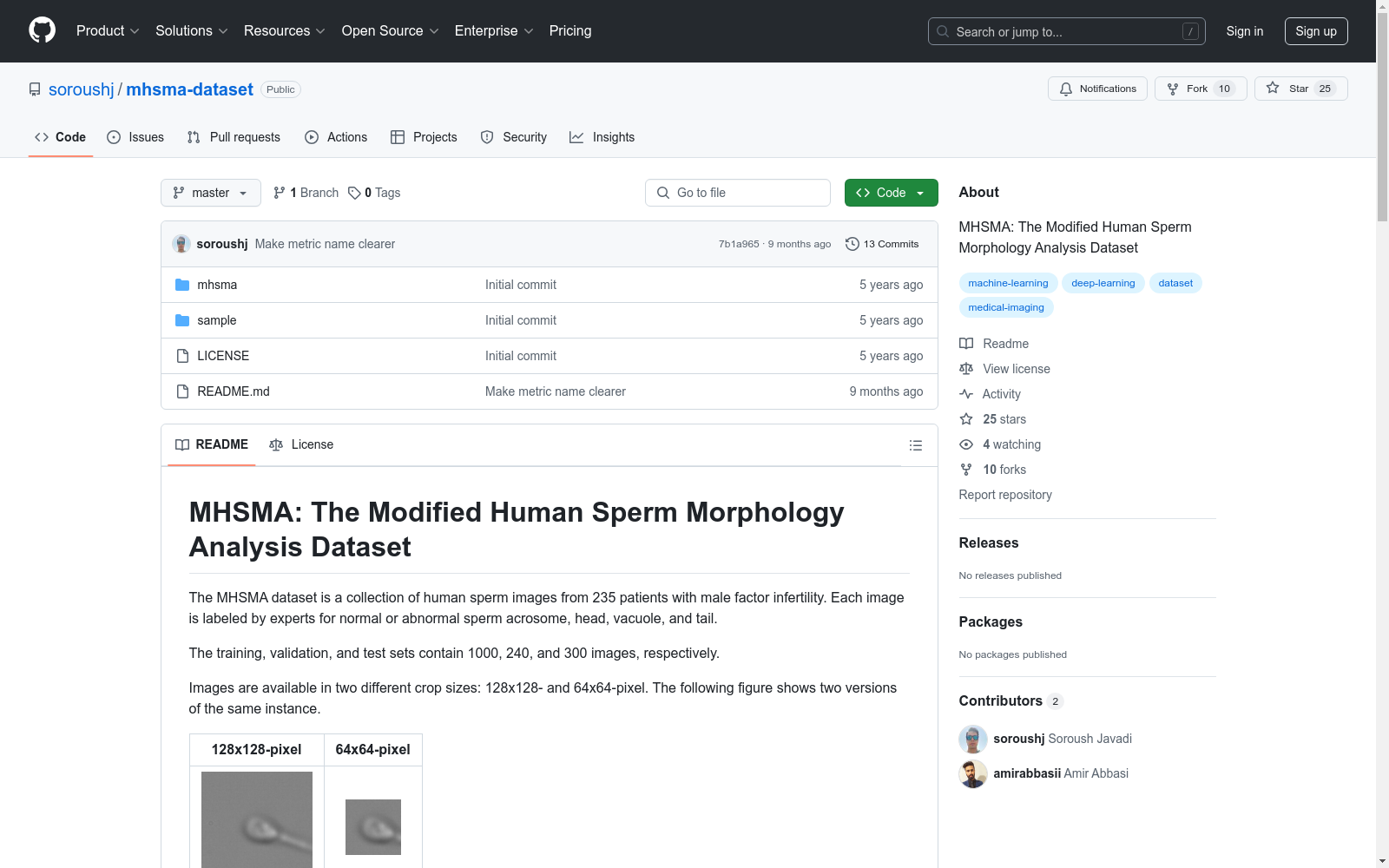This screenshot has height=868, width=1389.
Task: Click the Sign up button
Action: (x=1316, y=31)
